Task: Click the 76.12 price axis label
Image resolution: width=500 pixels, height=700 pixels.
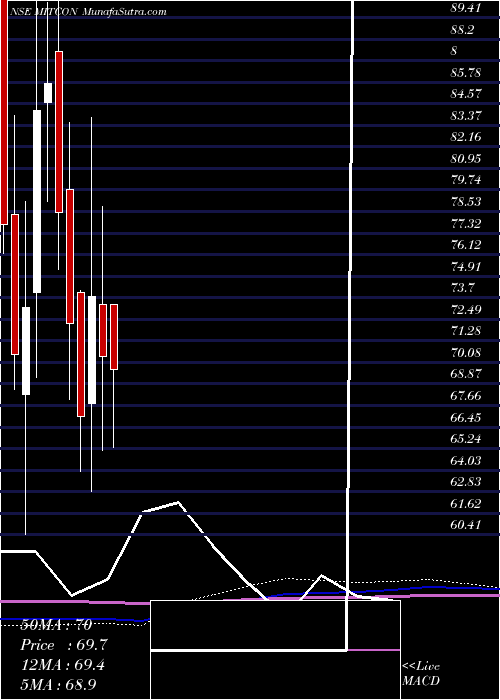Action: [466, 245]
